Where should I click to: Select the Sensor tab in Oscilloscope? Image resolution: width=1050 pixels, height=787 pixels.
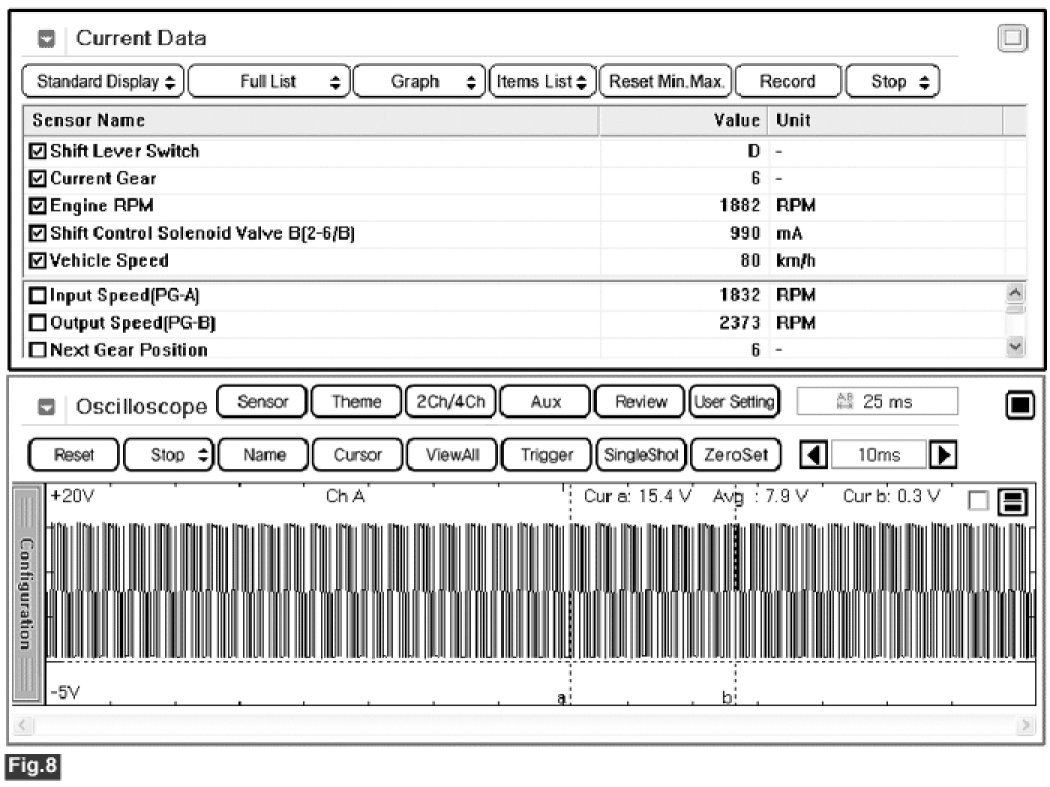[x=262, y=402]
